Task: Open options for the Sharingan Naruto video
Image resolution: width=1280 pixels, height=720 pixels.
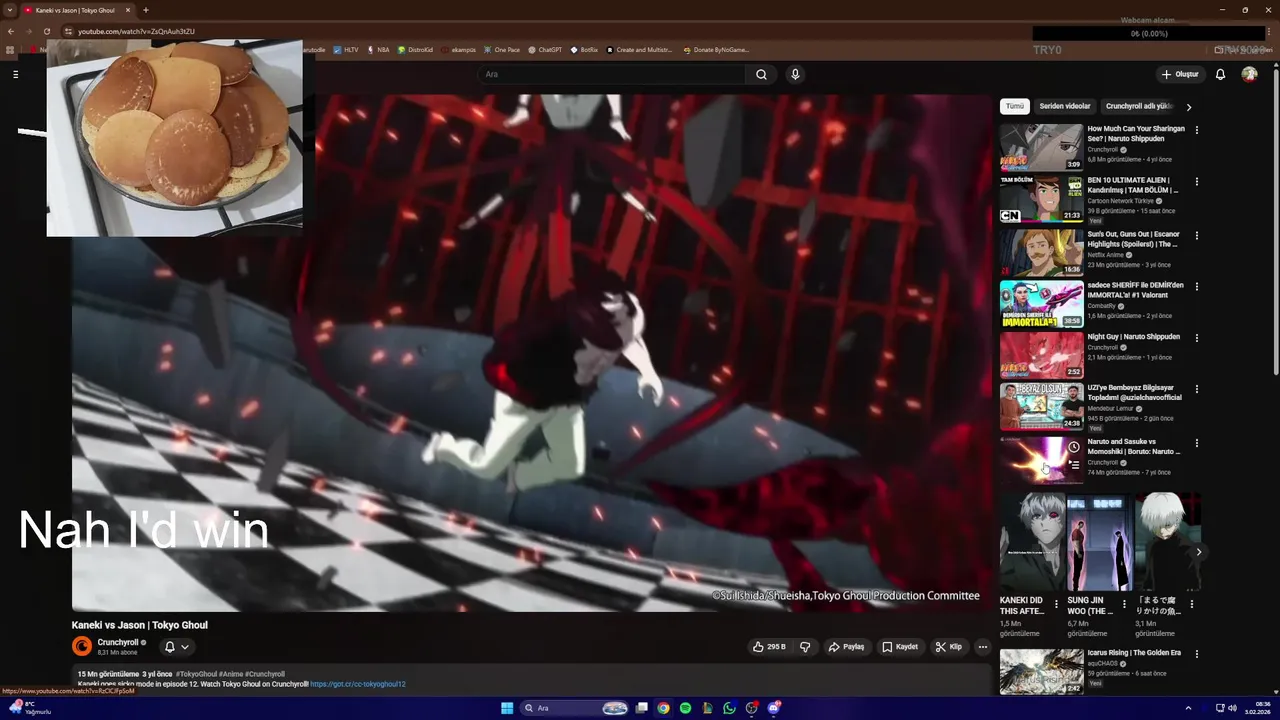Action: pos(1196,130)
